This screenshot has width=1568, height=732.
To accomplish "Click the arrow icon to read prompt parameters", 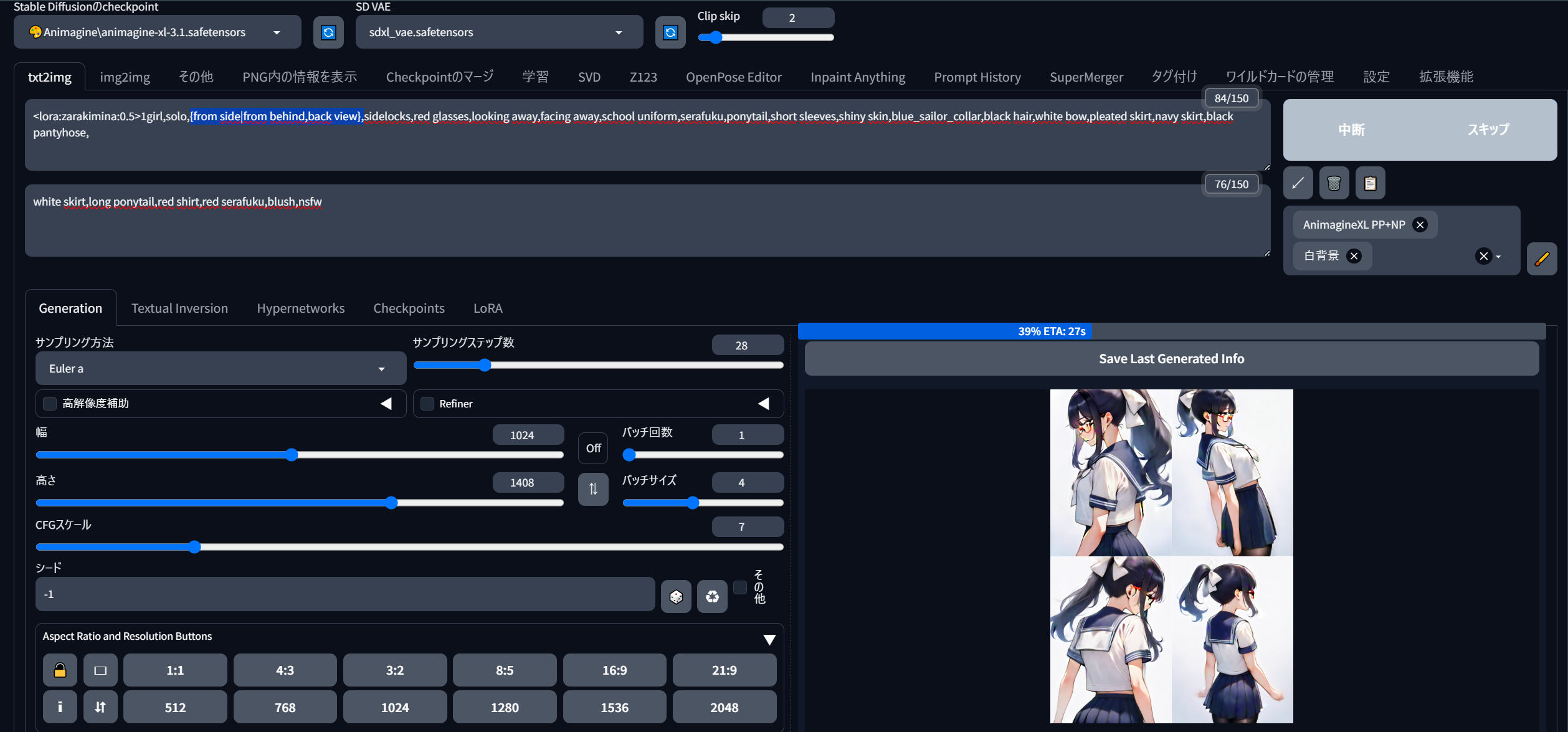I will [1298, 183].
